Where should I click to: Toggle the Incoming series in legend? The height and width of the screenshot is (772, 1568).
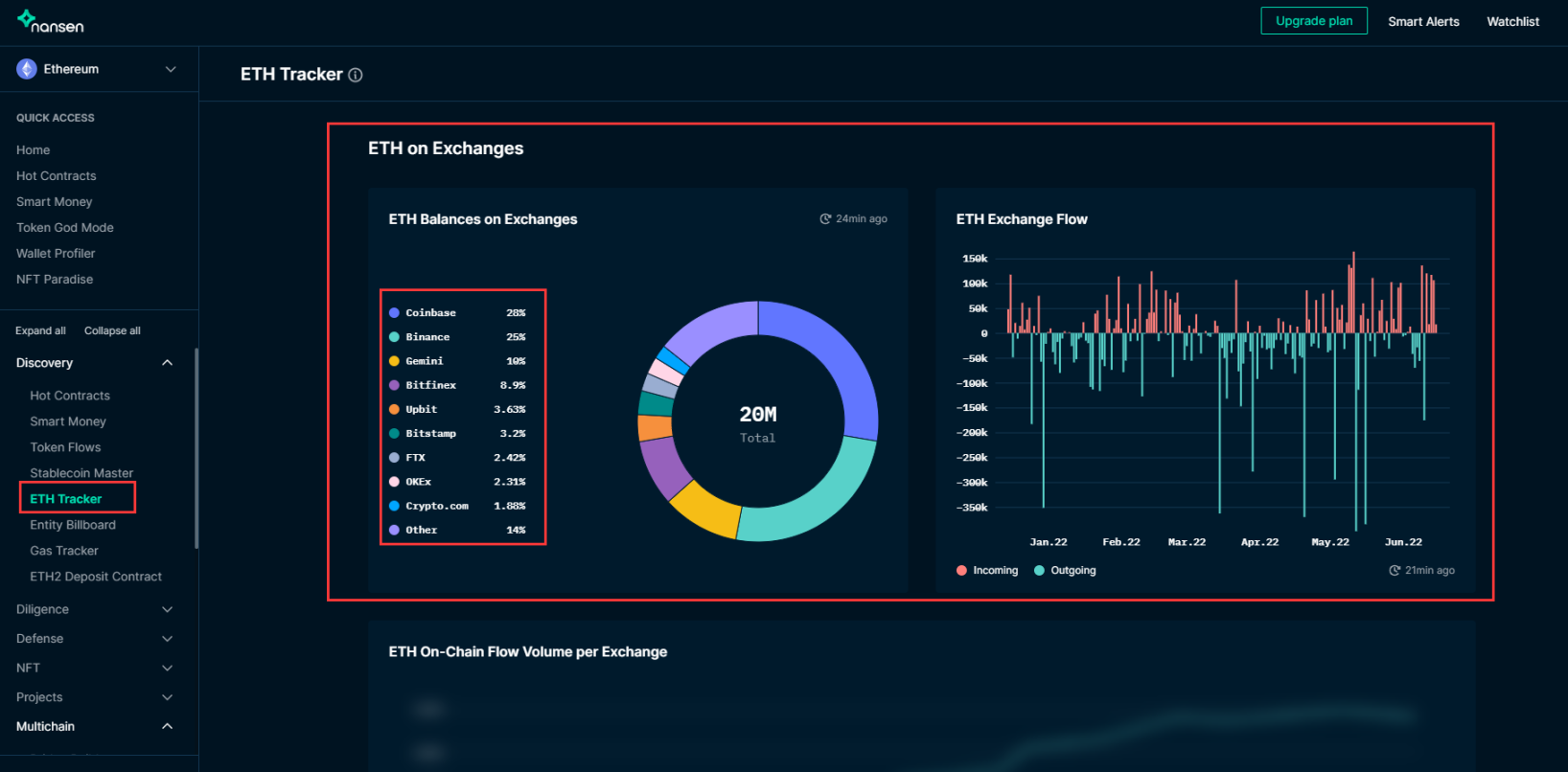coord(987,571)
